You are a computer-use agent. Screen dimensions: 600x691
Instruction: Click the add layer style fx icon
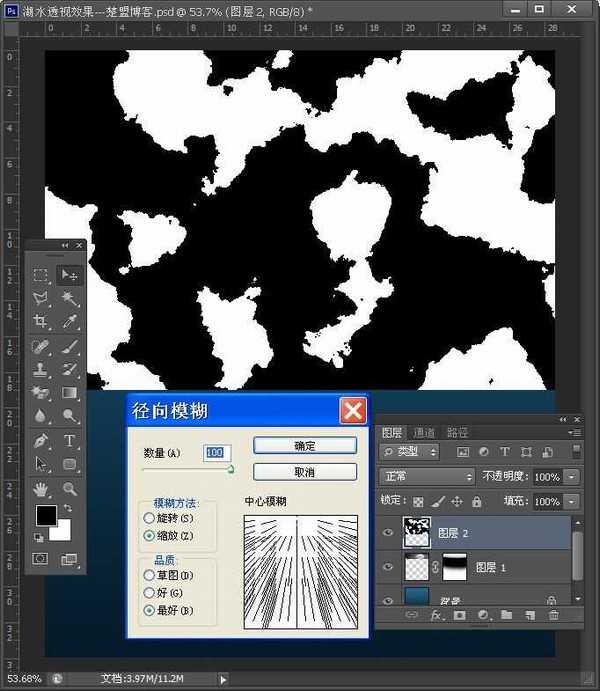[x=436, y=615]
